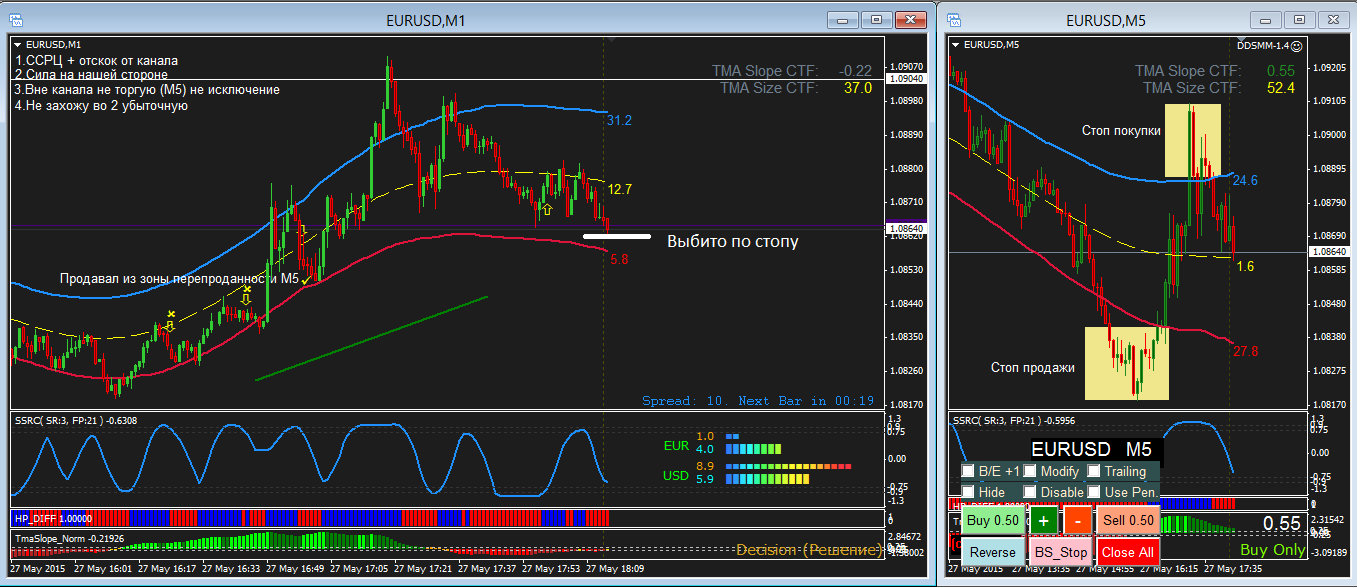Click the yellow 1.6 label in M5

1245,266
